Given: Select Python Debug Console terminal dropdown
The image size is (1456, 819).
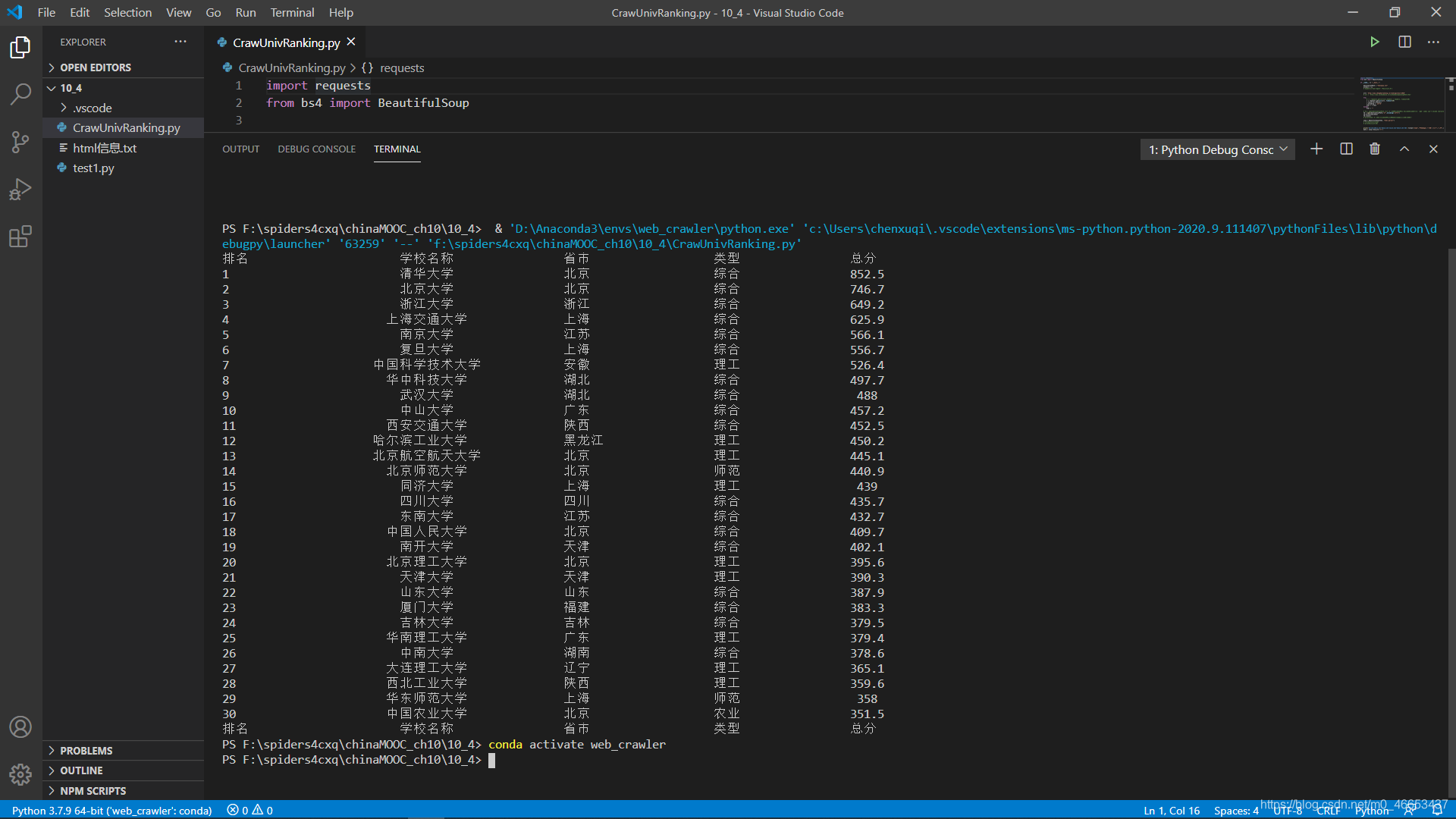Looking at the screenshot, I should click(x=1218, y=149).
